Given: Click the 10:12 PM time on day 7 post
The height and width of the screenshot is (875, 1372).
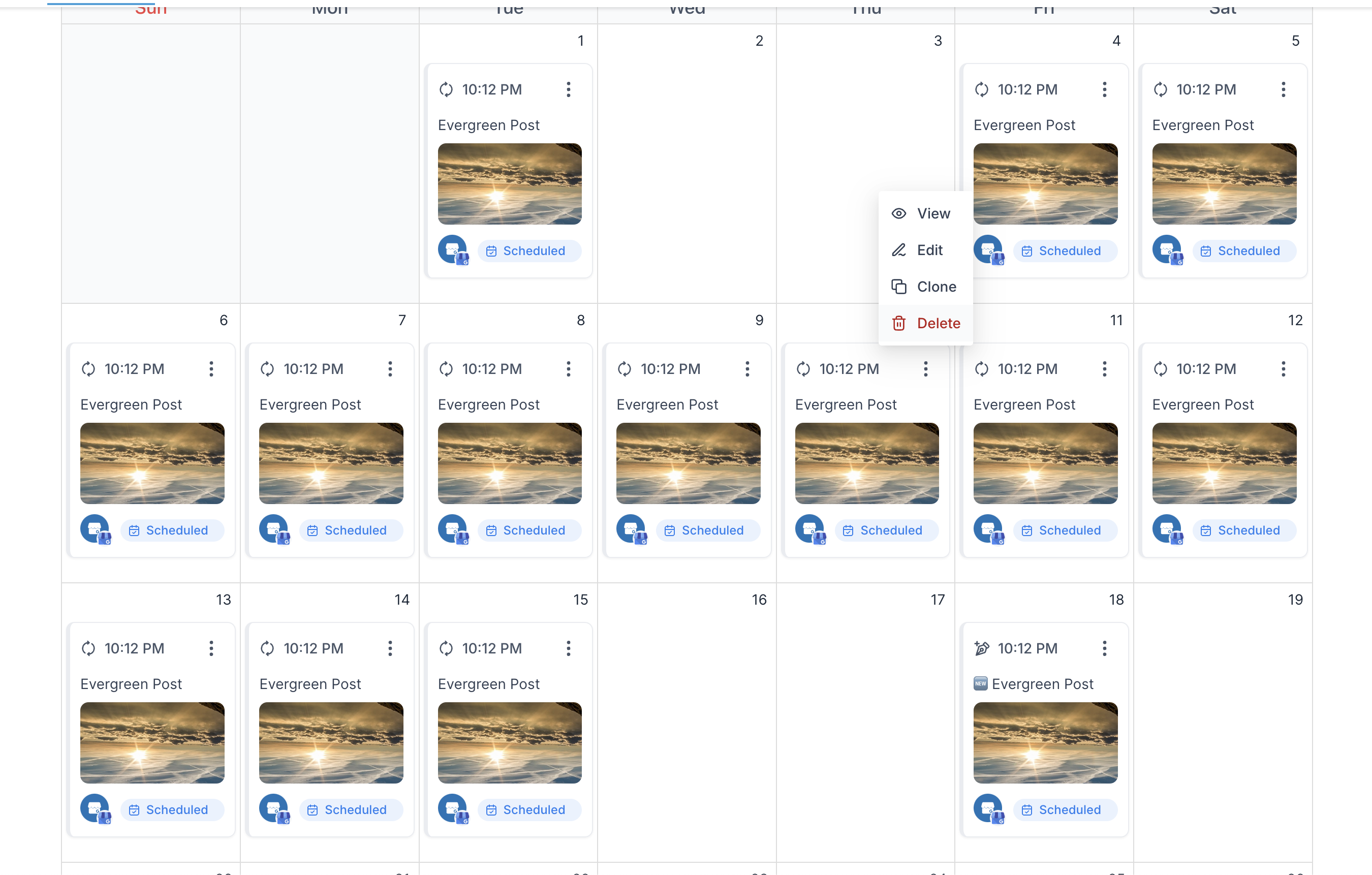Looking at the screenshot, I should [x=314, y=369].
